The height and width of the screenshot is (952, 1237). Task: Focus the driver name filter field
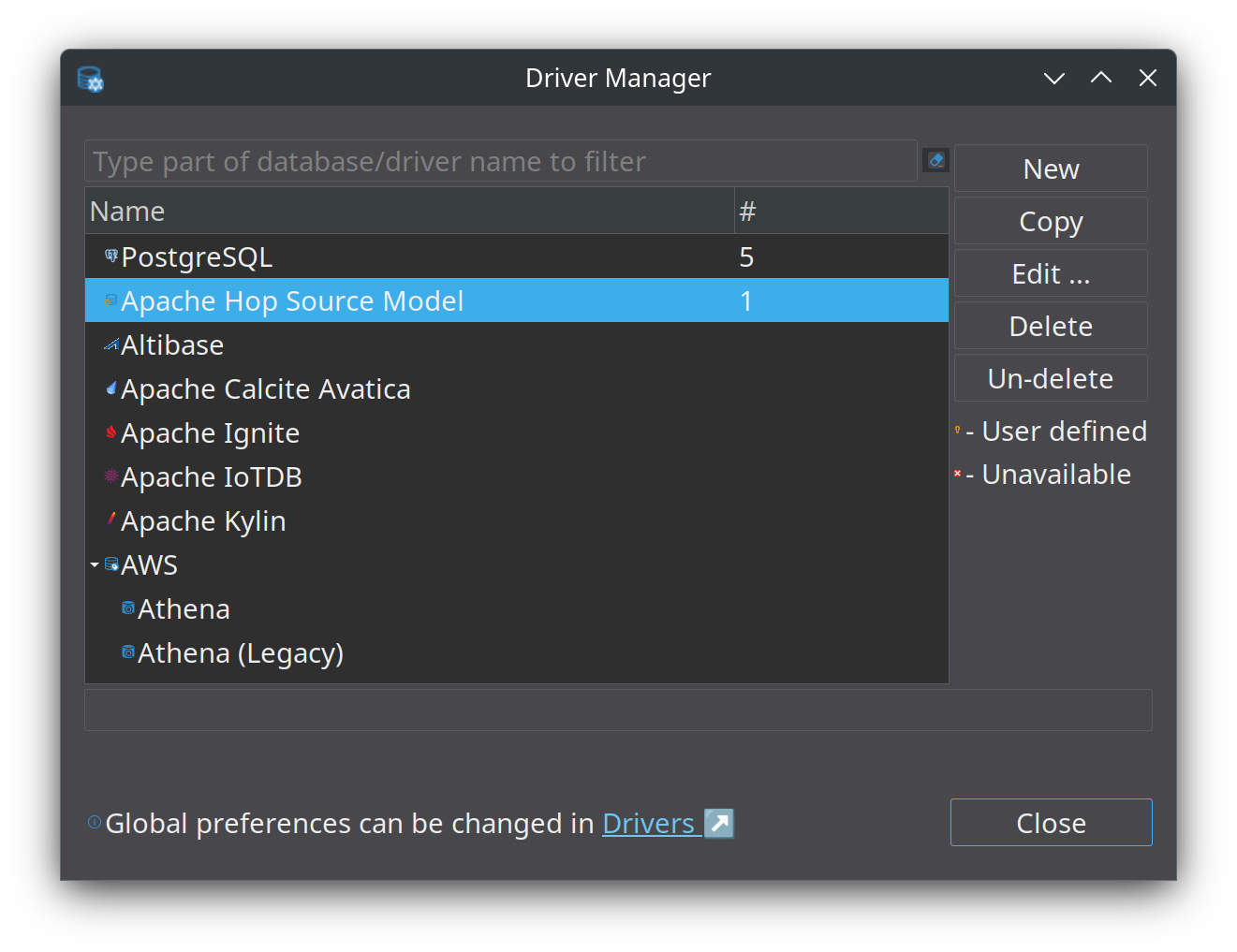point(501,161)
